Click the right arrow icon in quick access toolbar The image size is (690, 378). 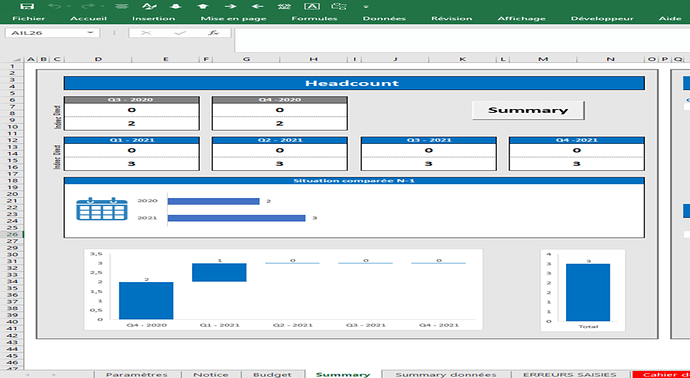230,6
